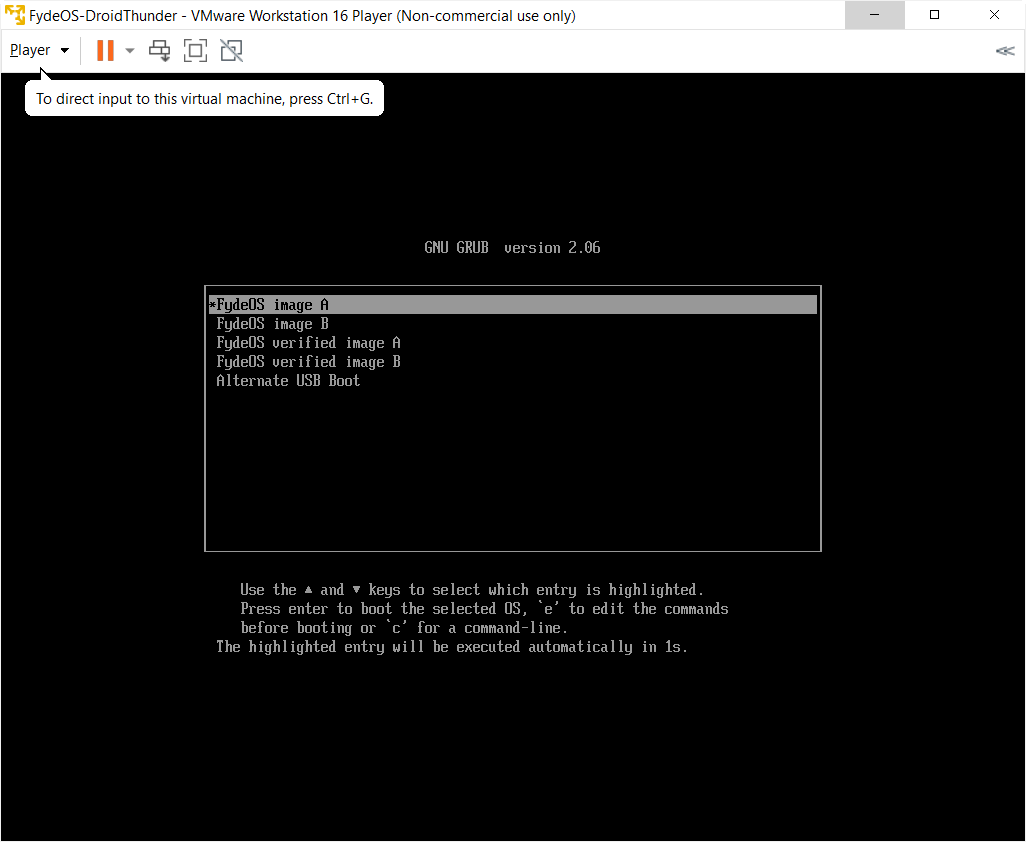Click the Ctrl+G input hint tooltip
Image resolution: width=1026 pixels, height=842 pixels.
(x=204, y=99)
